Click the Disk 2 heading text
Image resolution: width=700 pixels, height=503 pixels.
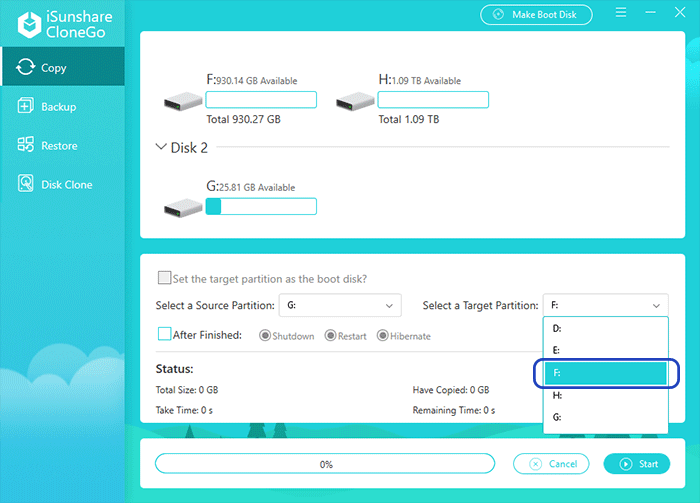[x=189, y=148]
